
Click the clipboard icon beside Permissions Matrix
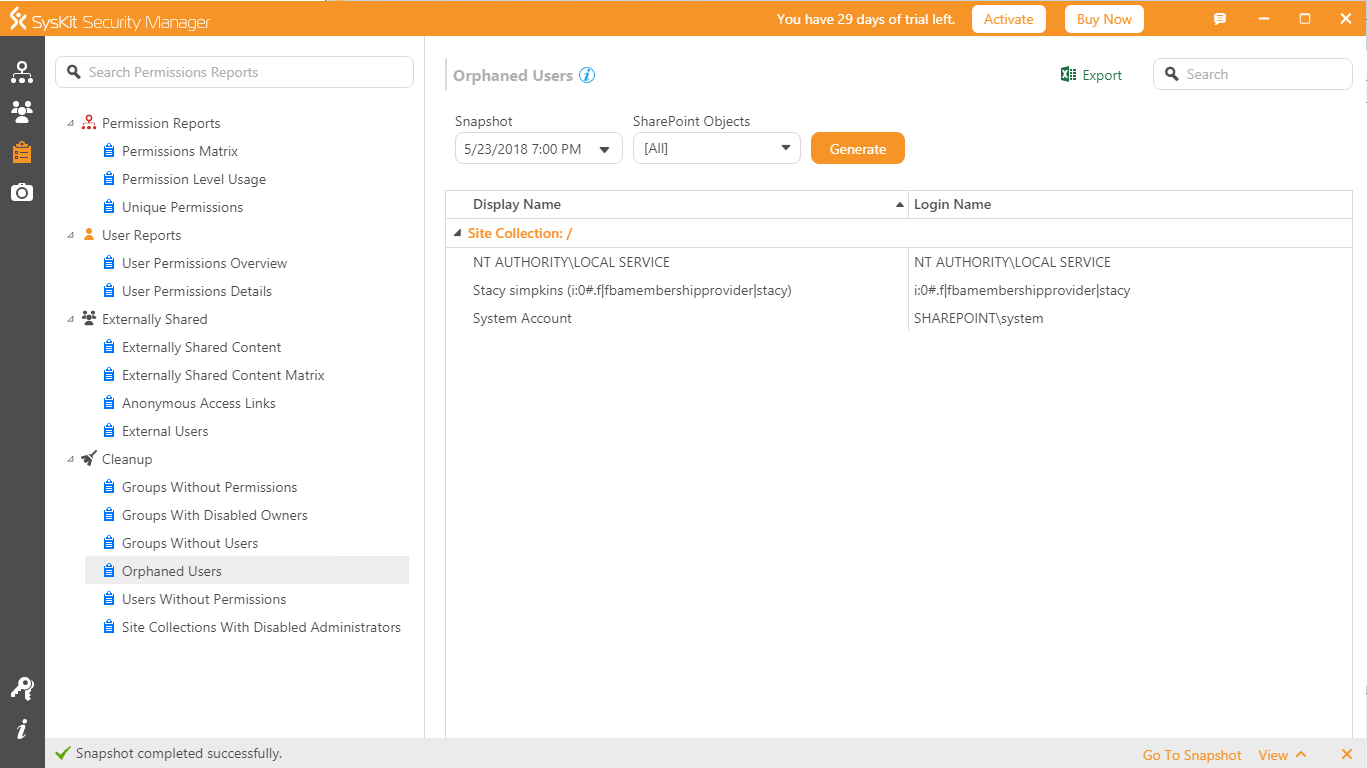point(110,151)
